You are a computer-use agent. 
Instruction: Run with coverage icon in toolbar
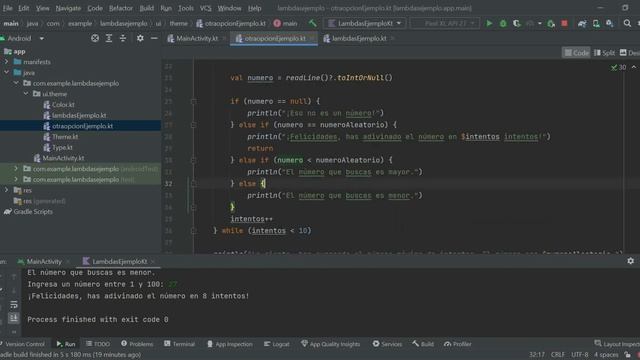[x=517, y=24]
